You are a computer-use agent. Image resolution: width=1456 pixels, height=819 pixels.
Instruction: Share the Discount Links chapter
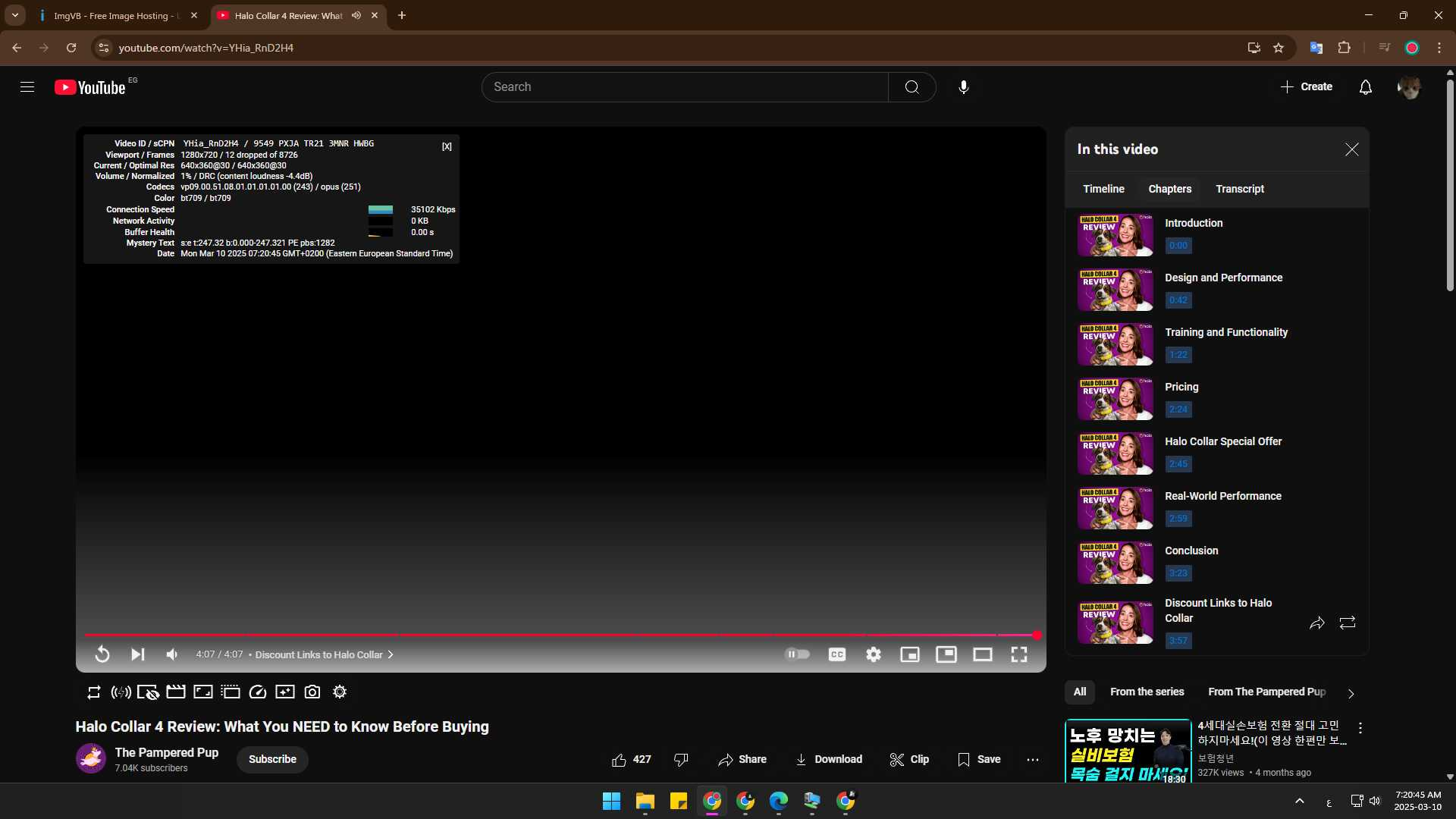[1317, 623]
